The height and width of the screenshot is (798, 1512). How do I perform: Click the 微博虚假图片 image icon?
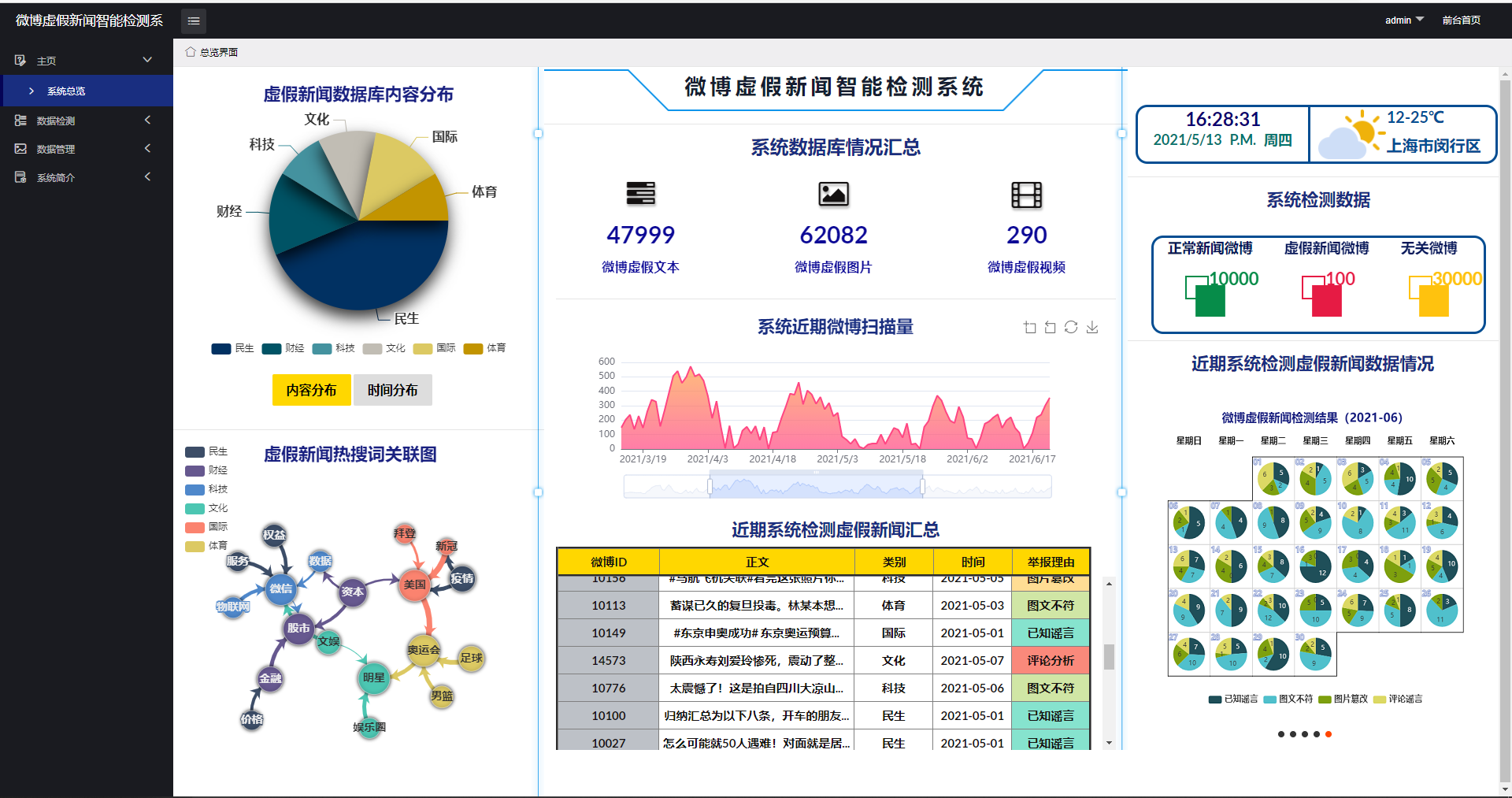click(833, 194)
